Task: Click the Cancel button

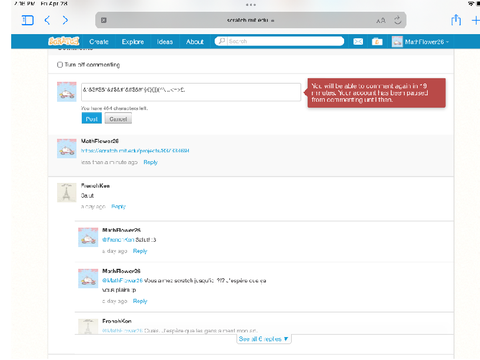Action: coord(118,118)
